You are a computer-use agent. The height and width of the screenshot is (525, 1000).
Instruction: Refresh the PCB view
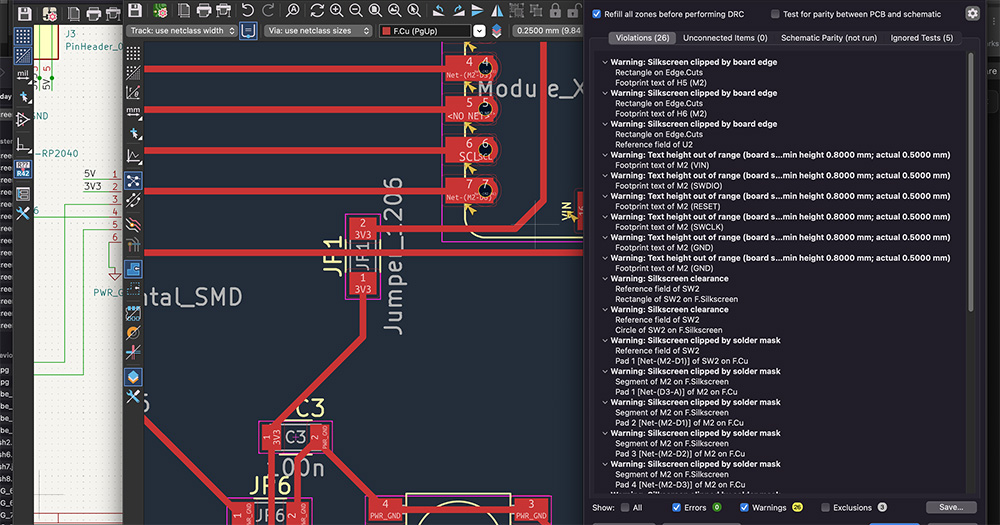(x=317, y=10)
